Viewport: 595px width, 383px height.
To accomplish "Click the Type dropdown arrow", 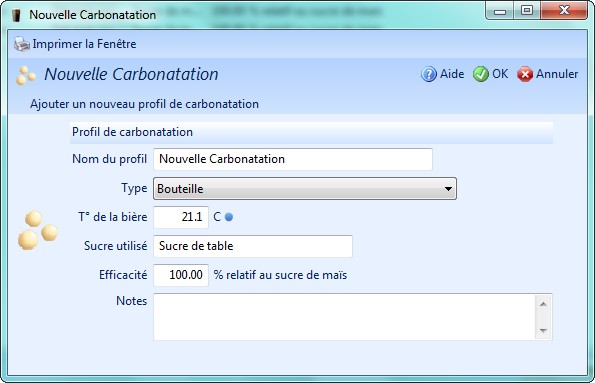I will (x=448, y=189).
